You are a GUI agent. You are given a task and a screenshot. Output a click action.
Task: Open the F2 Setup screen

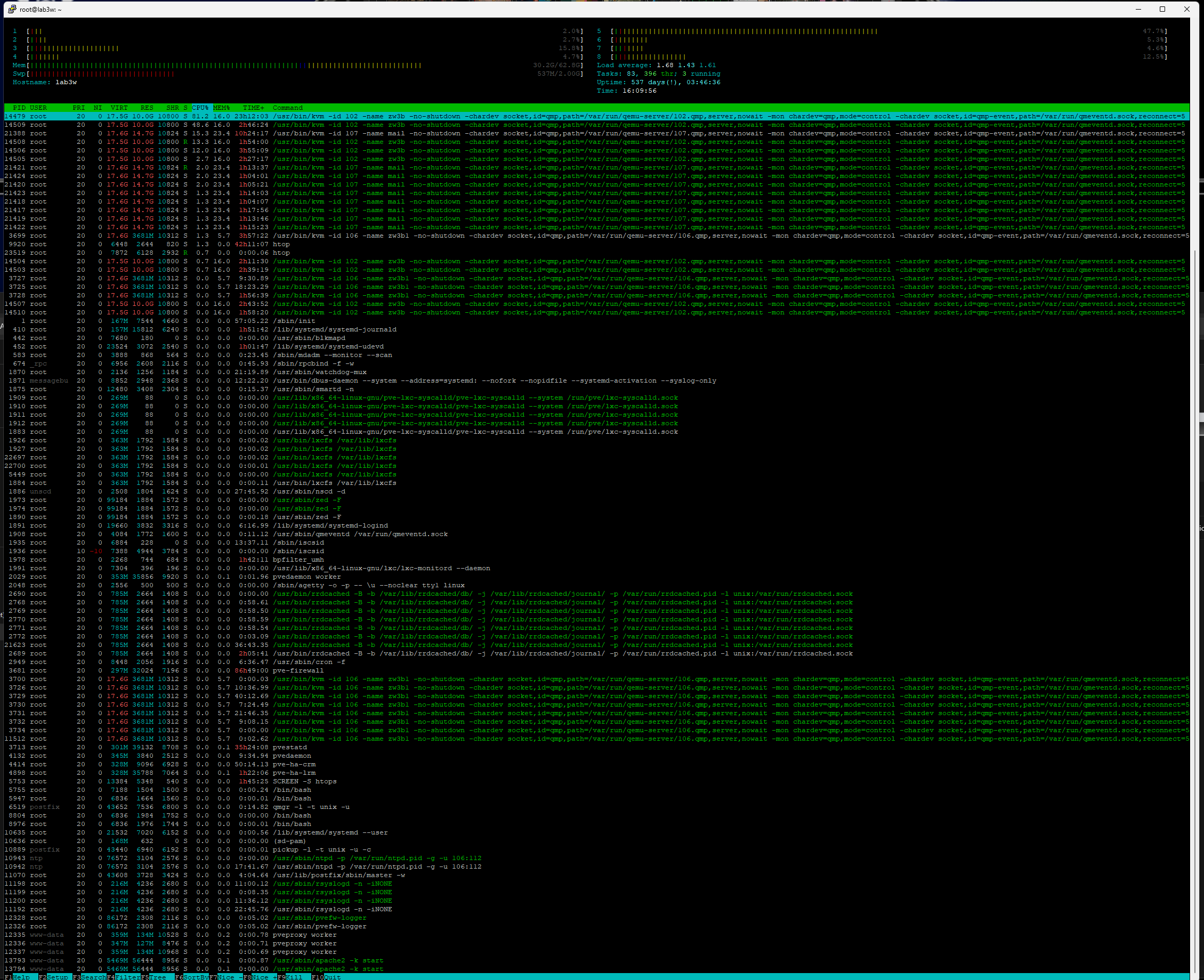(x=53, y=977)
